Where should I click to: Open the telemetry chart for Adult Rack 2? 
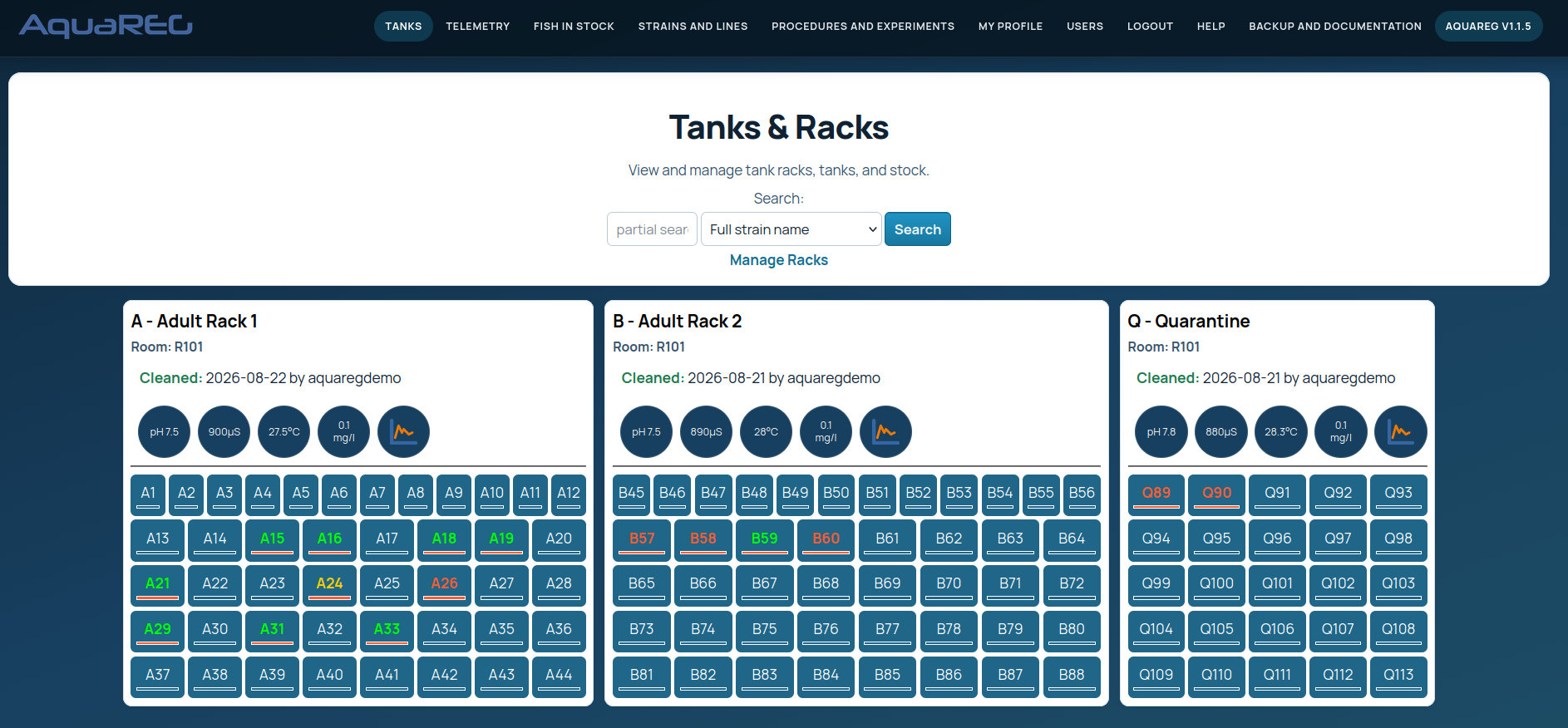click(x=885, y=431)
